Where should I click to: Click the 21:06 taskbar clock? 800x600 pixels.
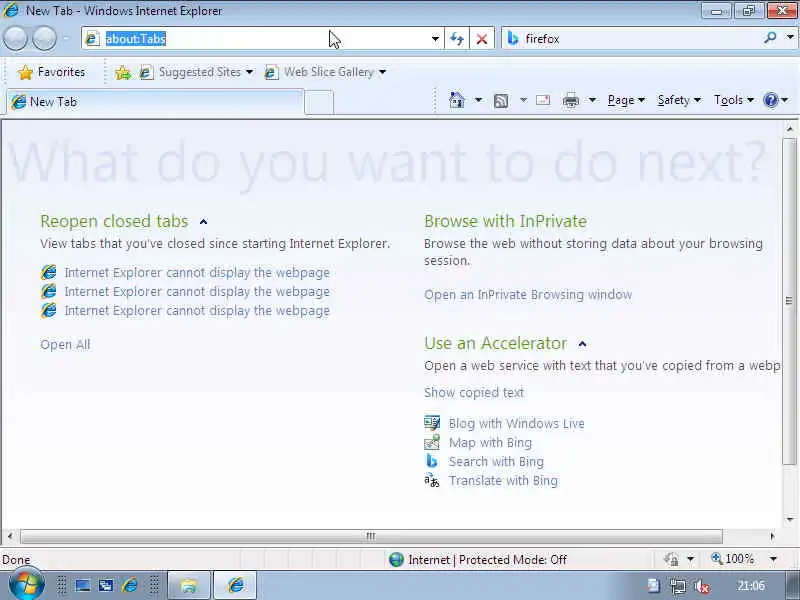tap(751, 585)
